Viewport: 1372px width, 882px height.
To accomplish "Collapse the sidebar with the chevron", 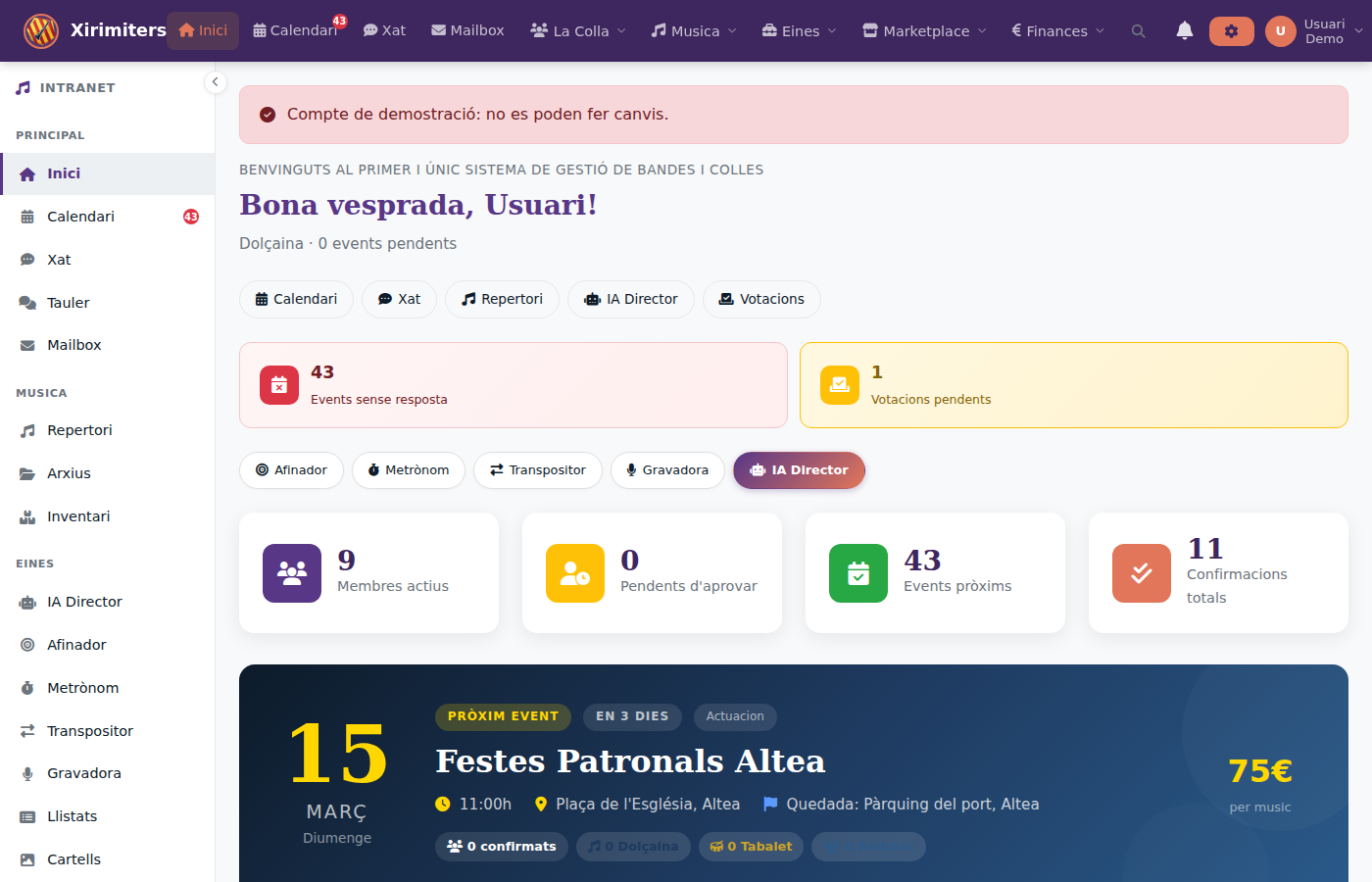I will (216, 82).
